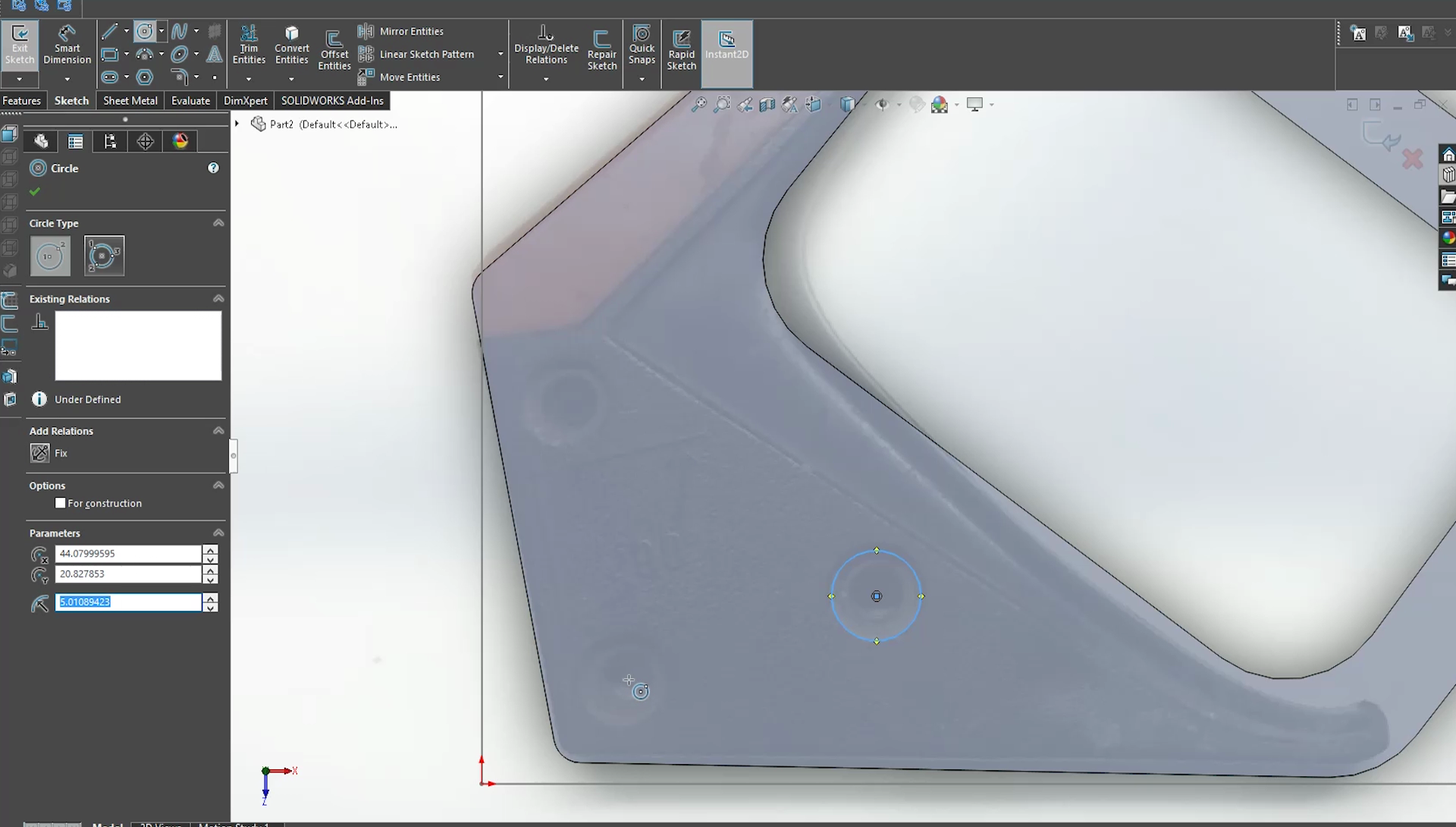Open the DimXpertManager crosshair tab
Screen dimensions: 1456x827
tap(145, 141)
